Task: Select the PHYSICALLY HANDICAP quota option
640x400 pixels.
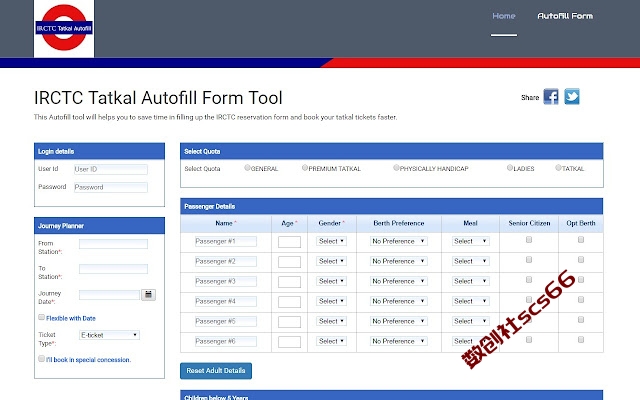Action: pos(396,167)
